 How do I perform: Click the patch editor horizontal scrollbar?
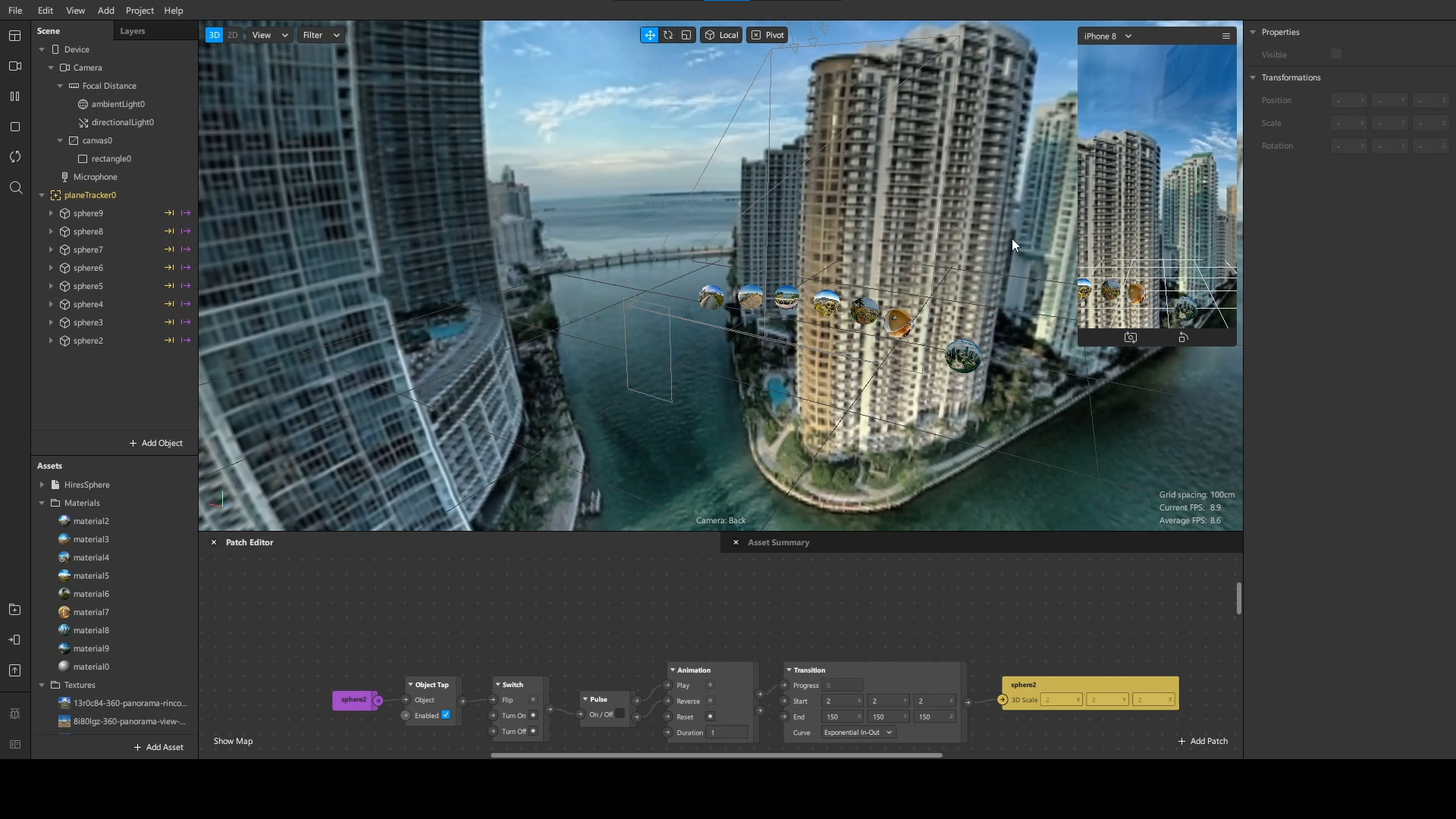(x=716, y=755)
